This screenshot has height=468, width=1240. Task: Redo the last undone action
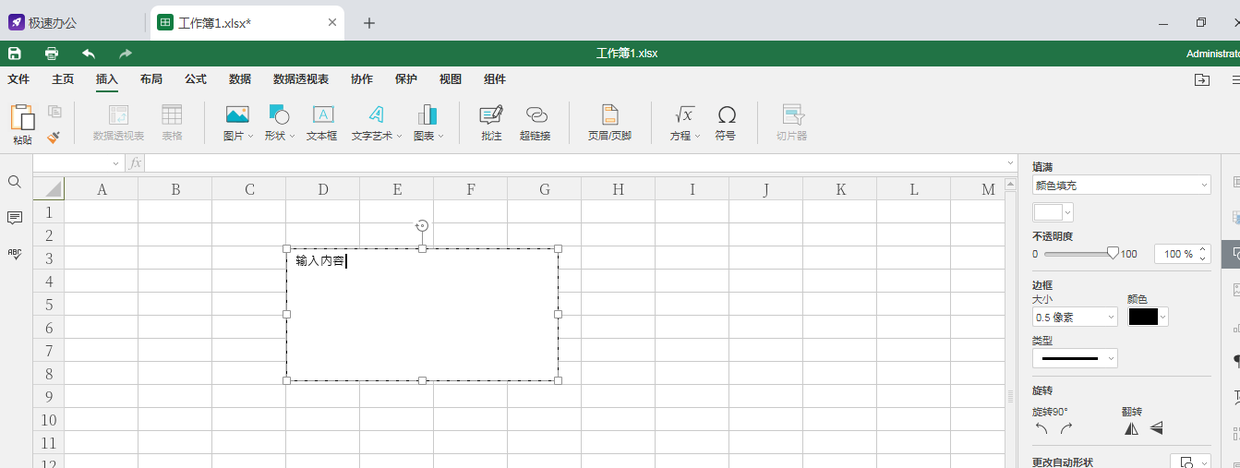(125, 53)
